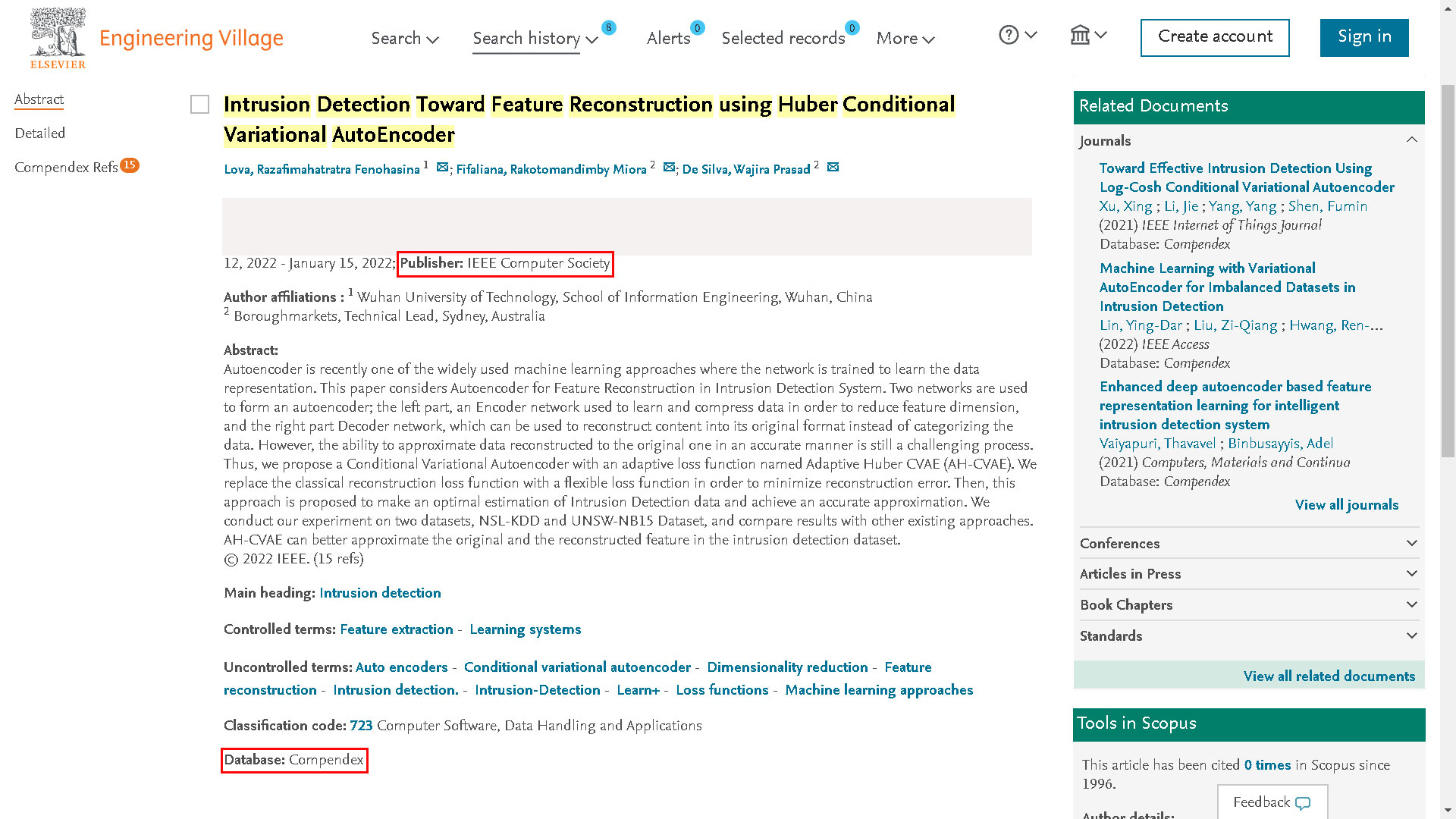1456x819 pixels.
Task: Open the Compendex Refs tab
Action: coord(66,167)
